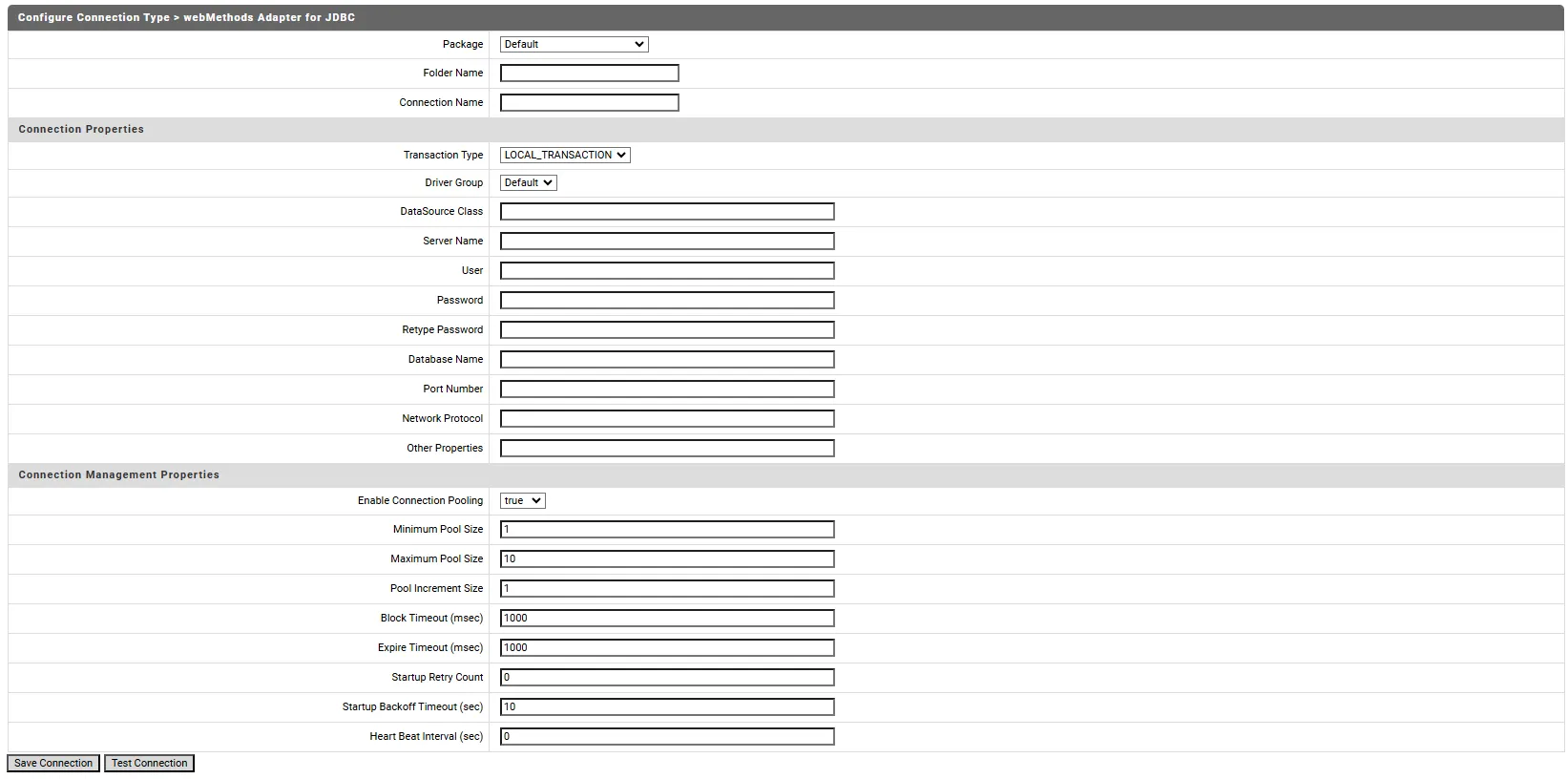Click the Maximum Pool Size field
Screen dimensions: 1568x779
(x=667, y=558)
